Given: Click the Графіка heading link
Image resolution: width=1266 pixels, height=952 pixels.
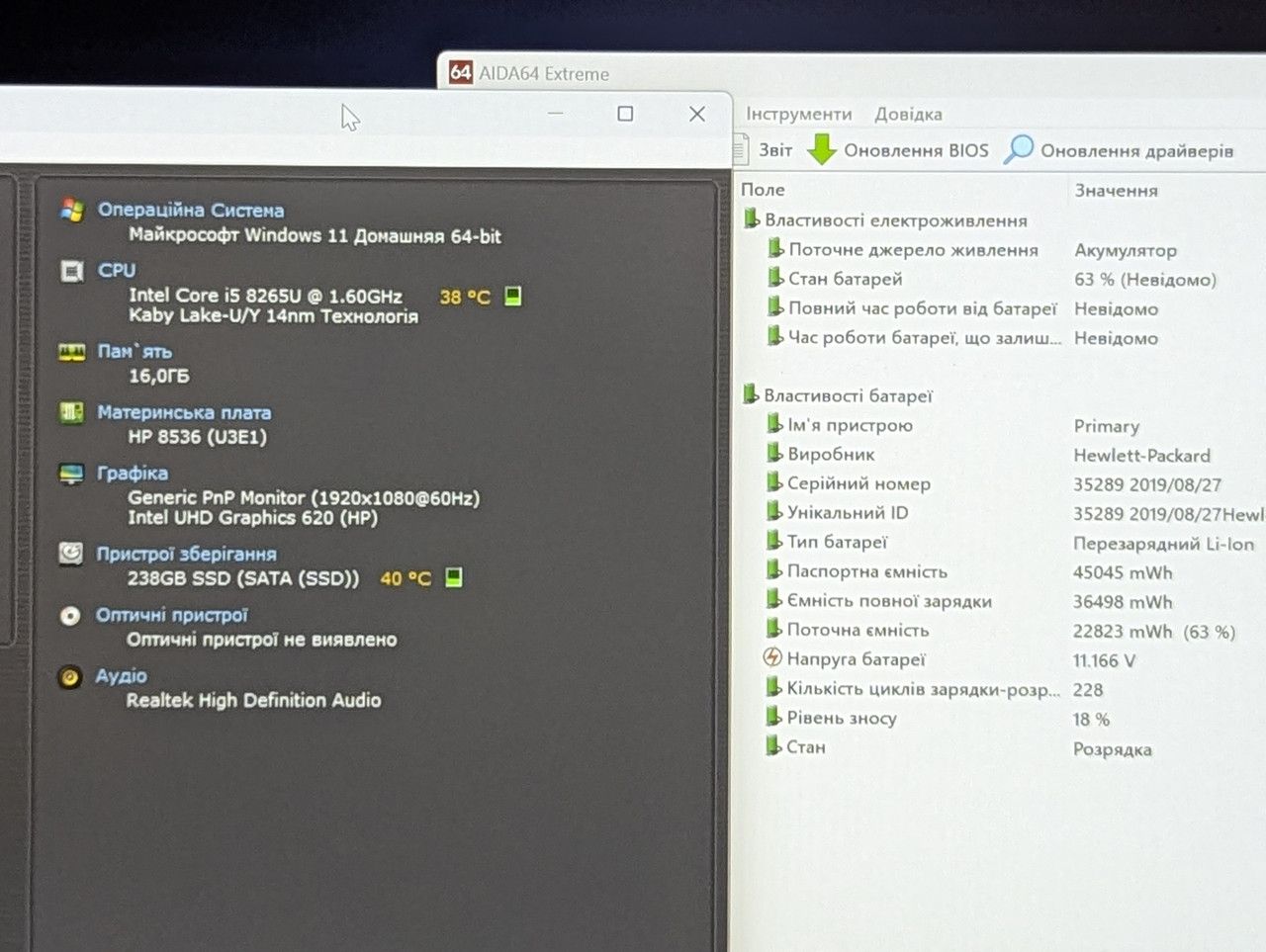Looking at the screenshot, I should click(133, 473).
